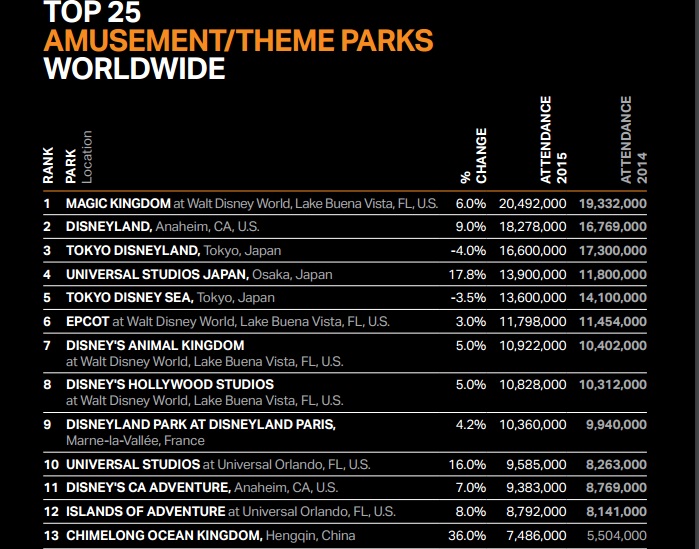Click the Amusement/Theme Parks orange heading
Screen dimensions: 699x549
coord(238,40)
